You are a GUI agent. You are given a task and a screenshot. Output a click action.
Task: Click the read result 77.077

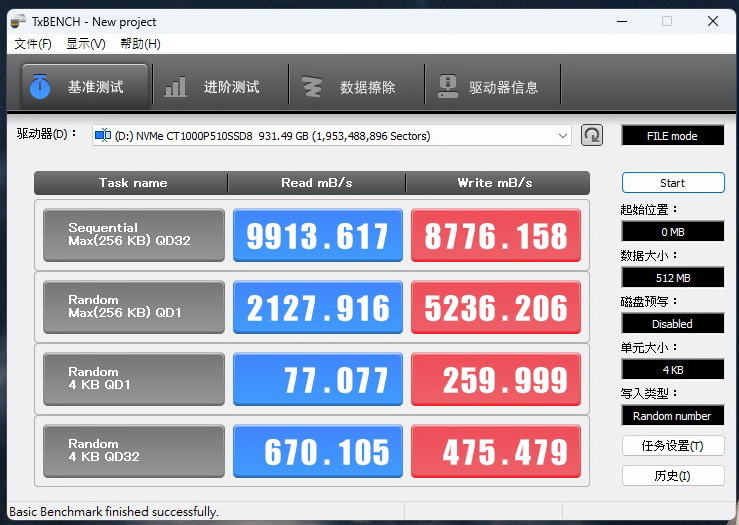click(x=318, y=379)
